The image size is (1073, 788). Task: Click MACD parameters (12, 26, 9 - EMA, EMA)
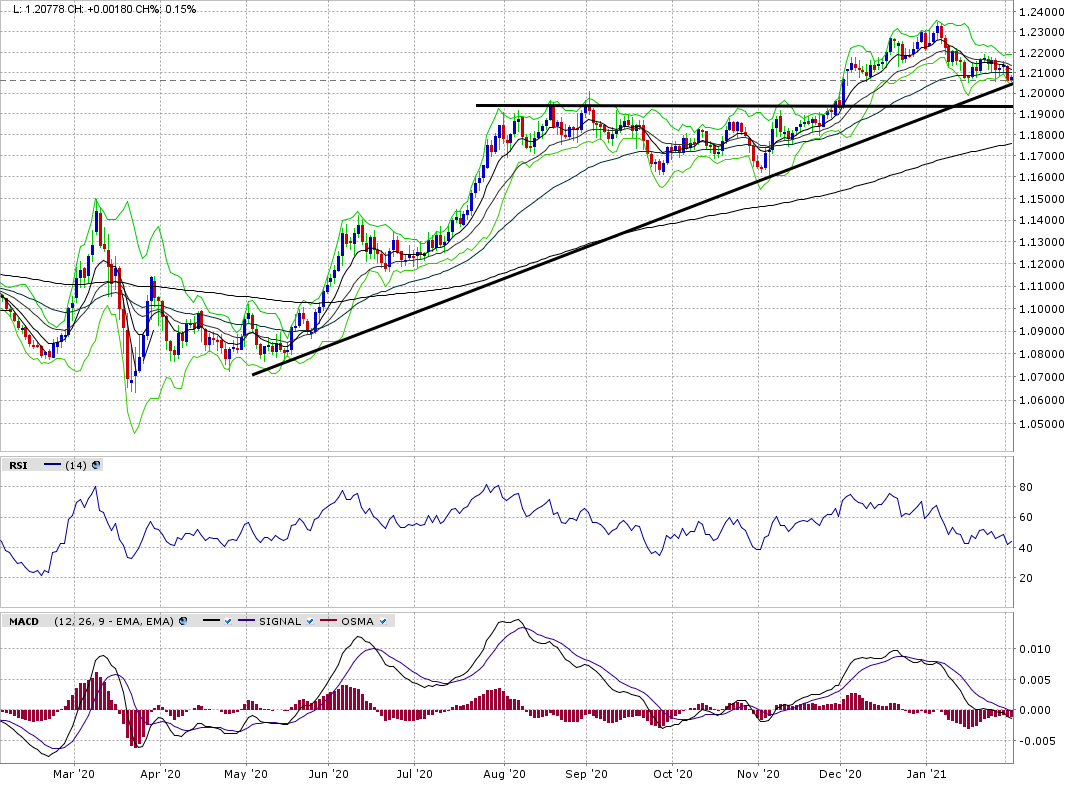tap(114, 621)
